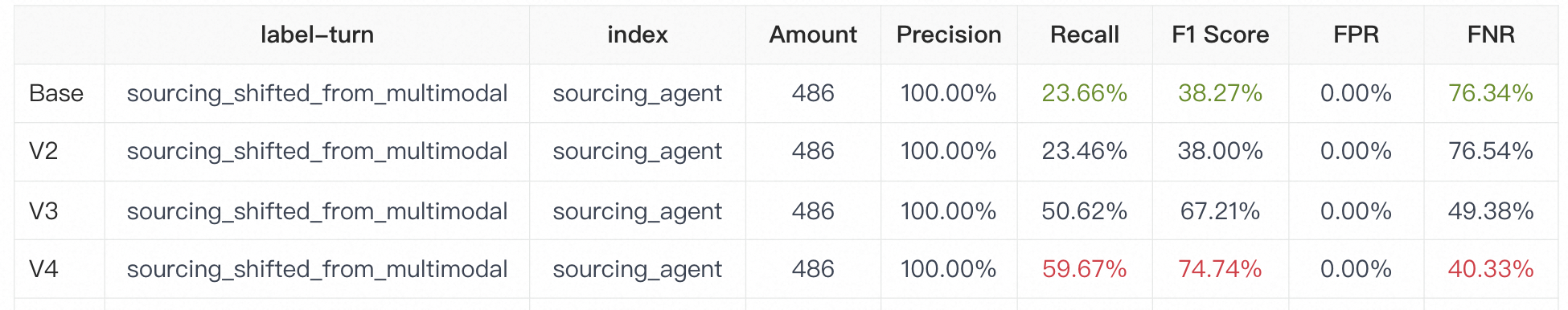Screen dimensions: 1568x310
Task: Select V4 FNR value 40.33%
Action: coord(1491,269)
